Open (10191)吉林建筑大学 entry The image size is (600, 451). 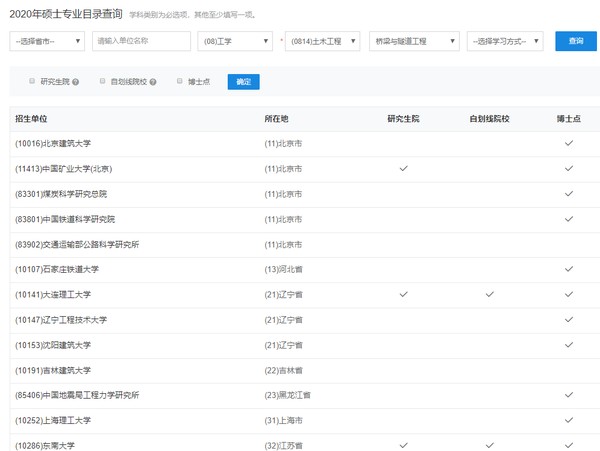(x=53, y=370)
